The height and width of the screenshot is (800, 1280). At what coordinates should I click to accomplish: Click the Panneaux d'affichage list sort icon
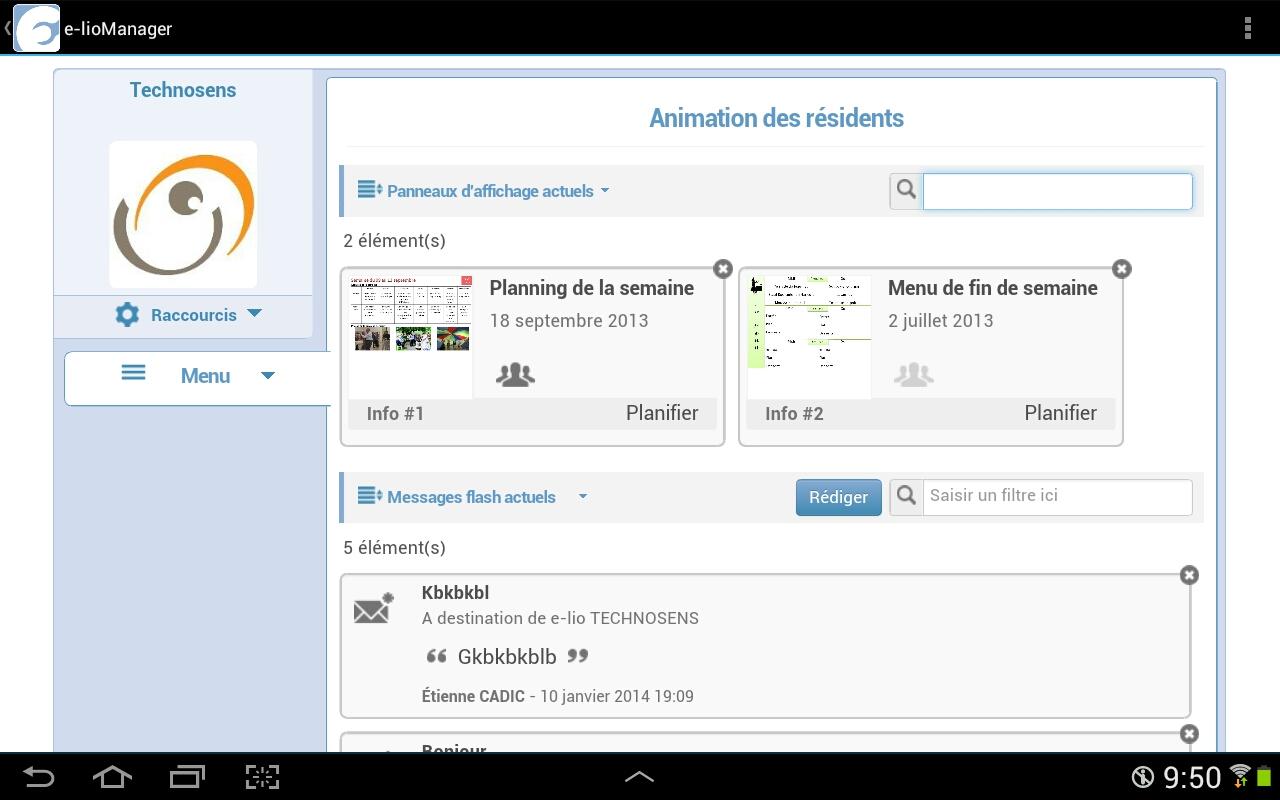[x=370, y=189]
